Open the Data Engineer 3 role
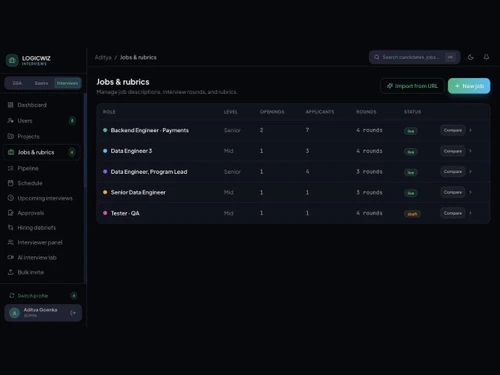The height and width of the screenshot is (375, 500). pyautogui.click(x=131, y=151)
